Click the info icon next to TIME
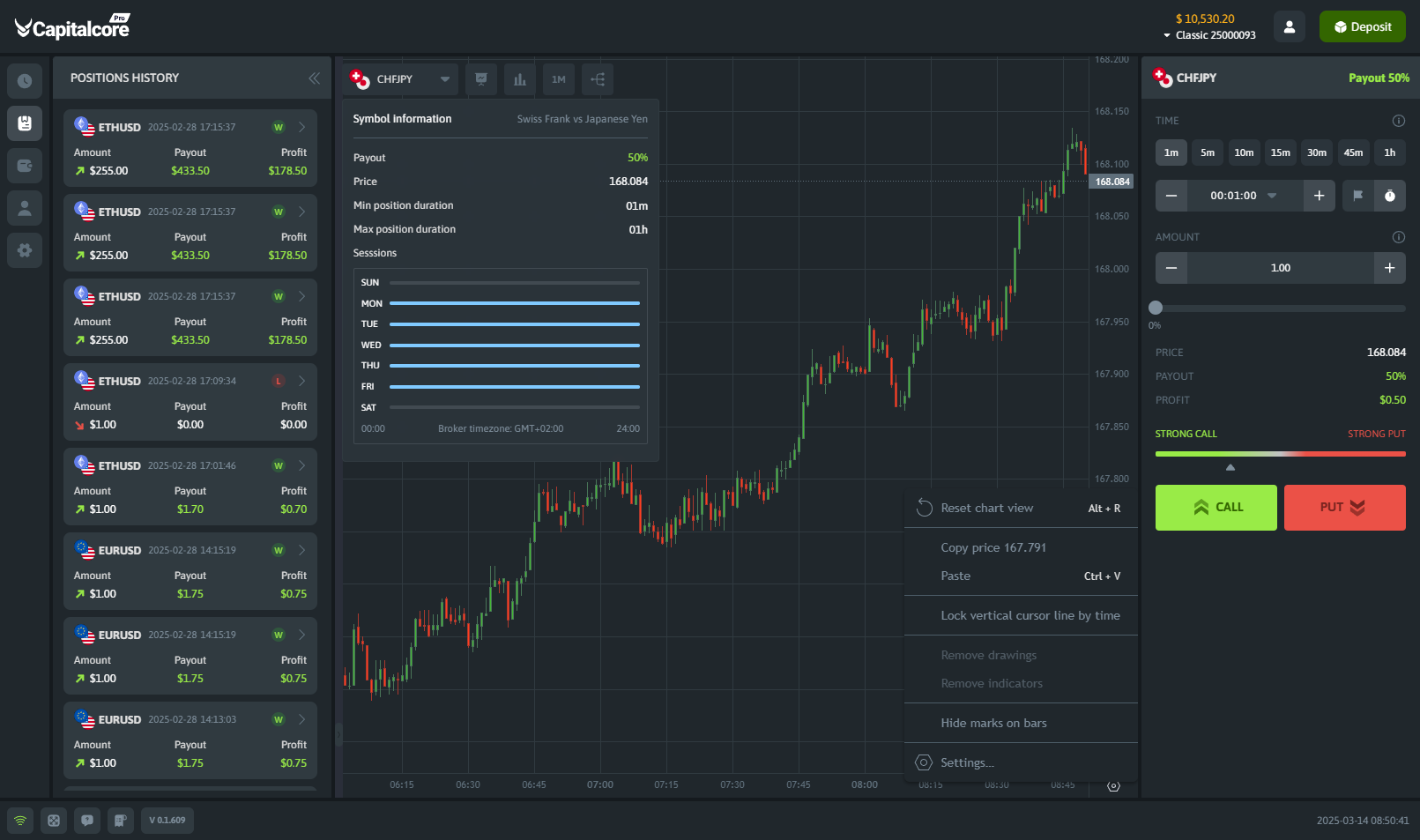 [1398, 121]
